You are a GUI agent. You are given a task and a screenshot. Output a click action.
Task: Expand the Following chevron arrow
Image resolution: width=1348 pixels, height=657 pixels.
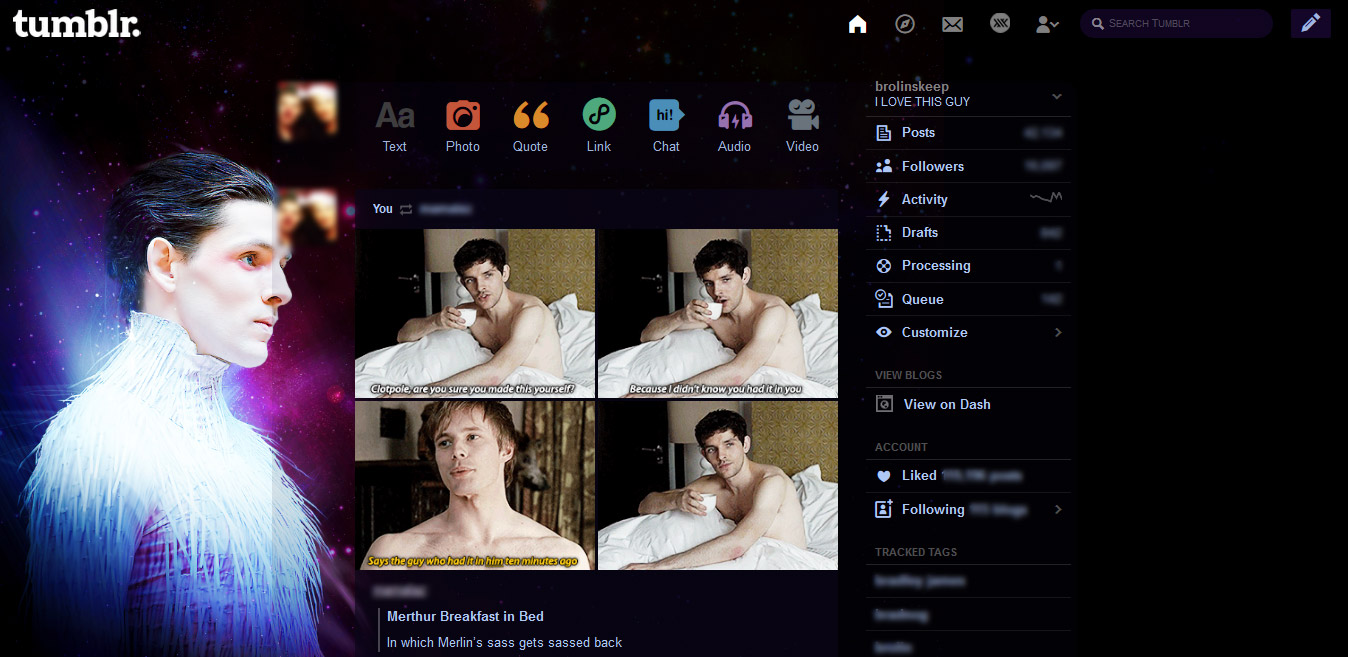tap(1058, 509)
